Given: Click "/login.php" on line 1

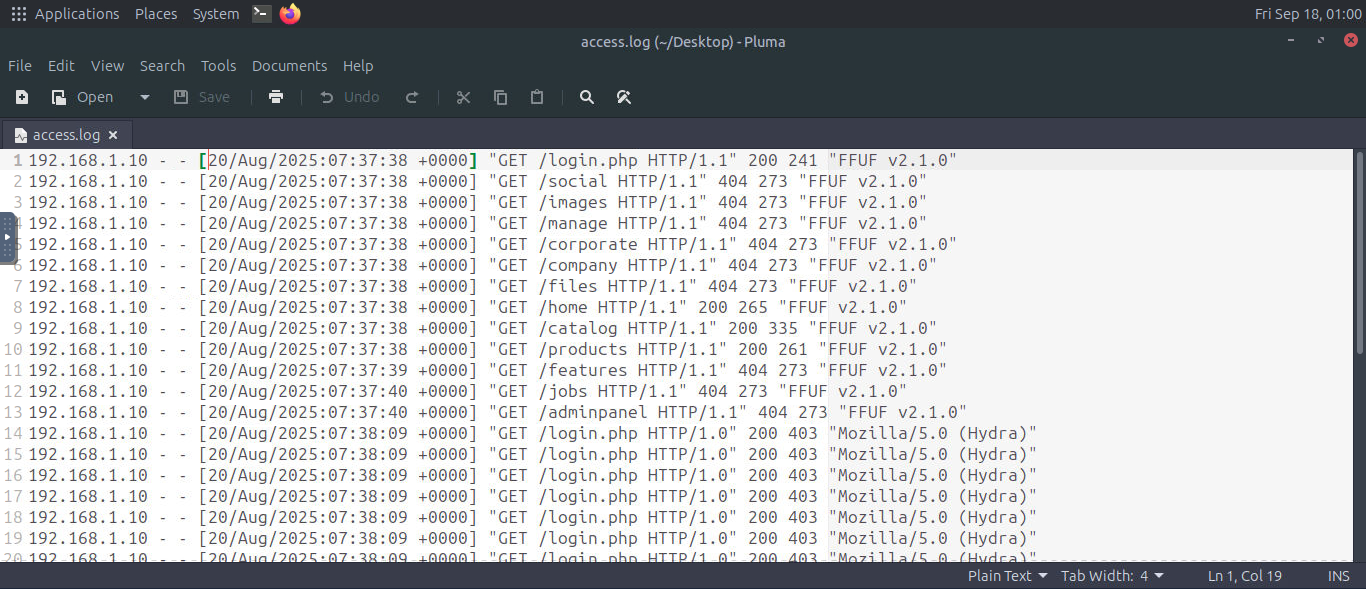Looking at the screenshot, I should [x=588, y=160].
